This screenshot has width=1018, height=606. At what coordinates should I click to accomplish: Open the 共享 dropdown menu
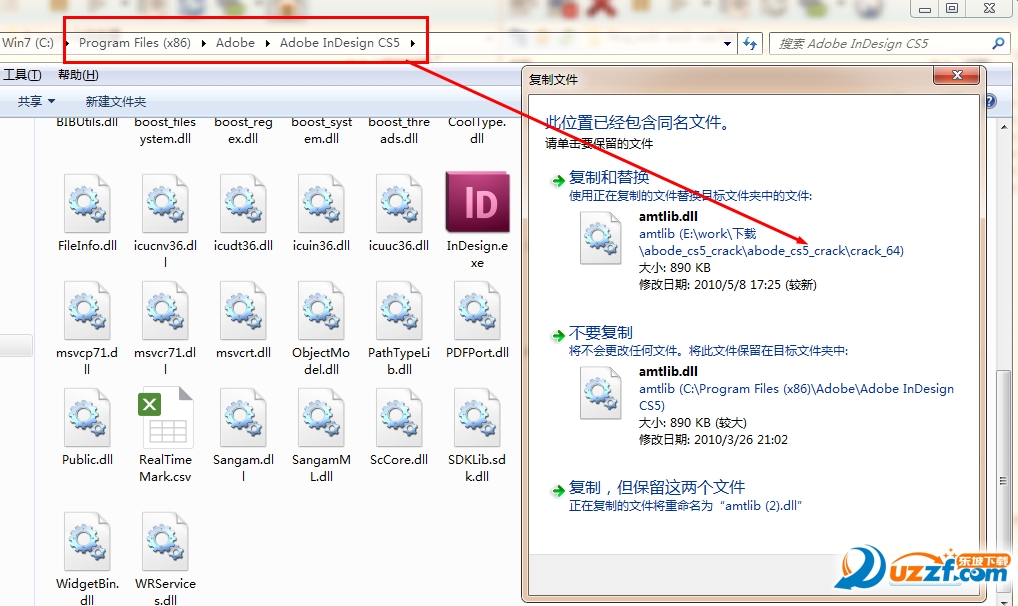click(x=36, y=101)
